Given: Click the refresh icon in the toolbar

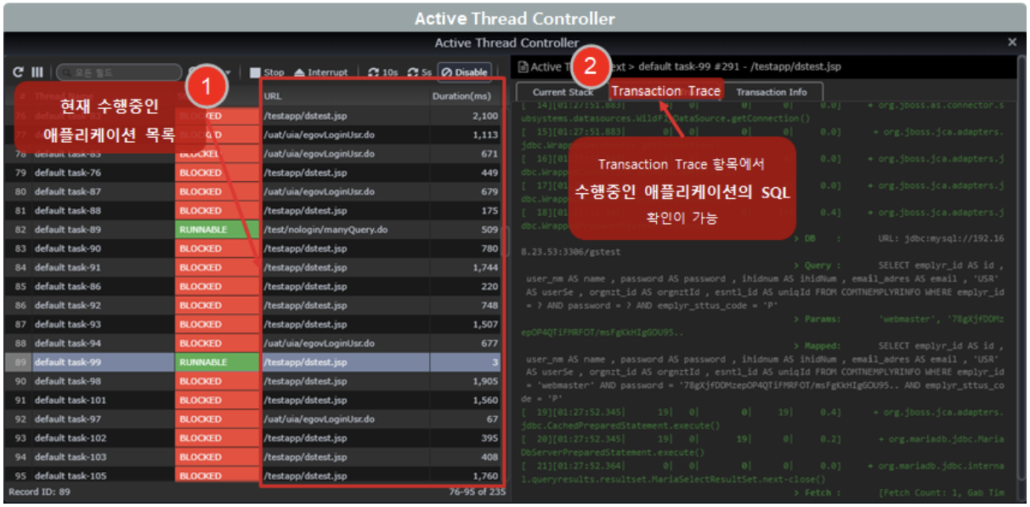Looking at the screenshot, I should [18, 72].
